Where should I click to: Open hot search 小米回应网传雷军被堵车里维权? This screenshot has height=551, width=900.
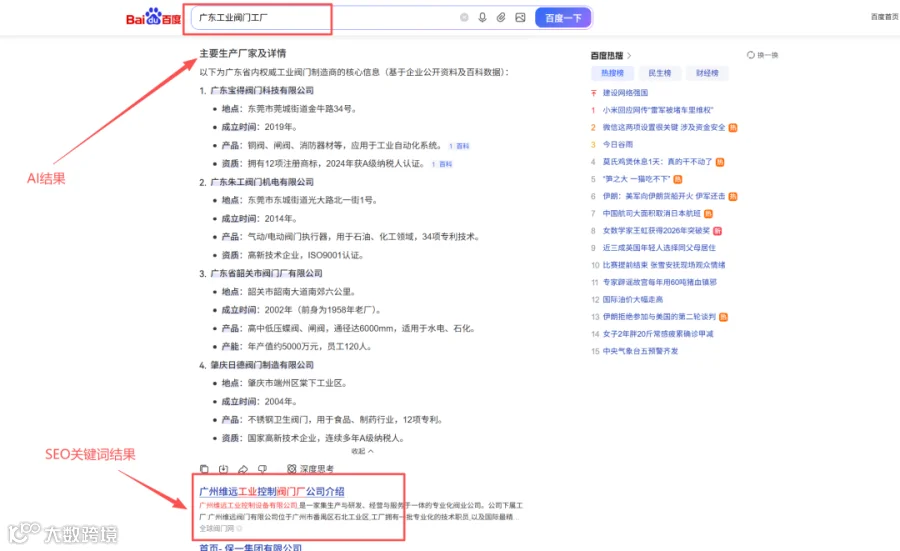(658, 110)
